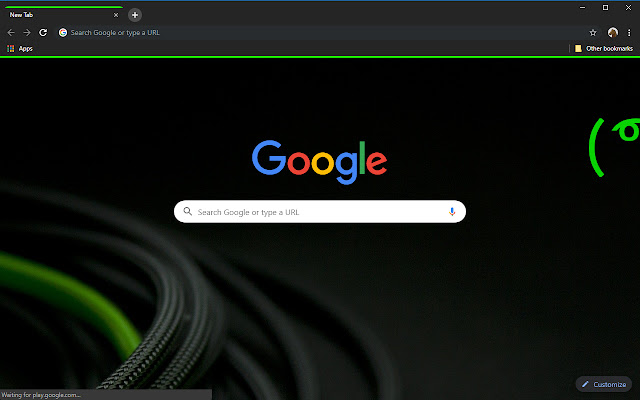Focus the Google search box

320,211
